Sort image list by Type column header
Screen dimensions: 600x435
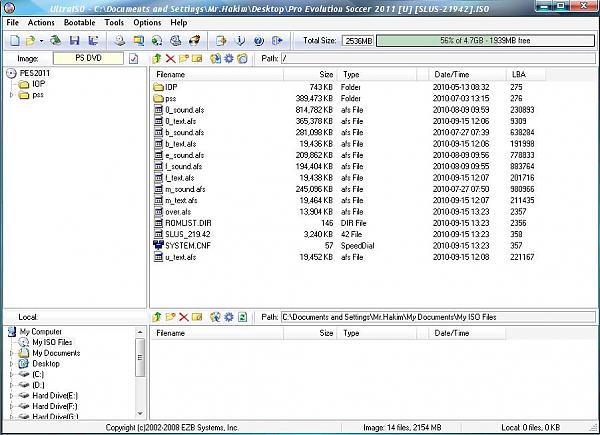(377, 75)
